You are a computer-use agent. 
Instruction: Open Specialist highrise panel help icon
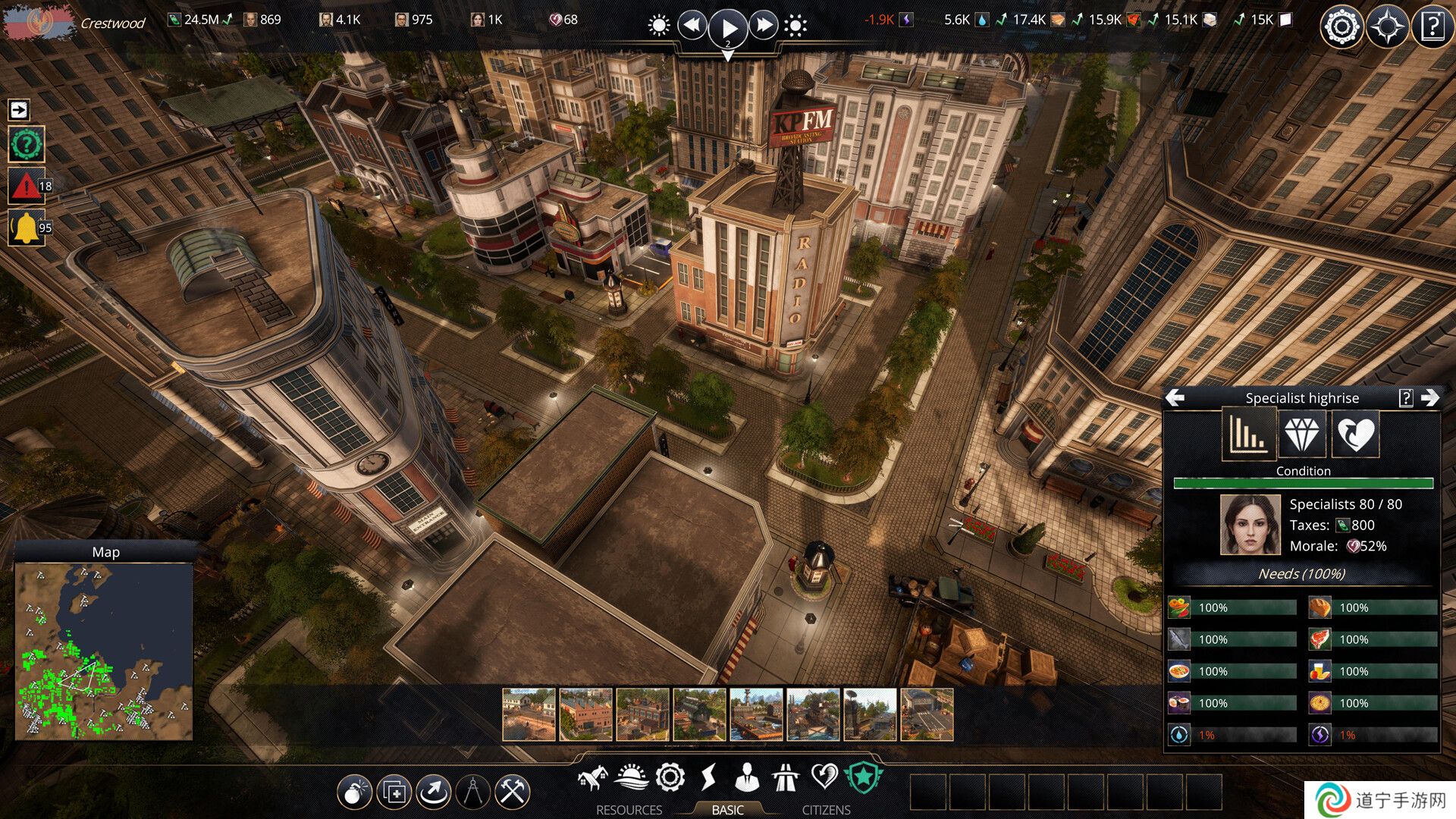click(x=1405, y=397)
